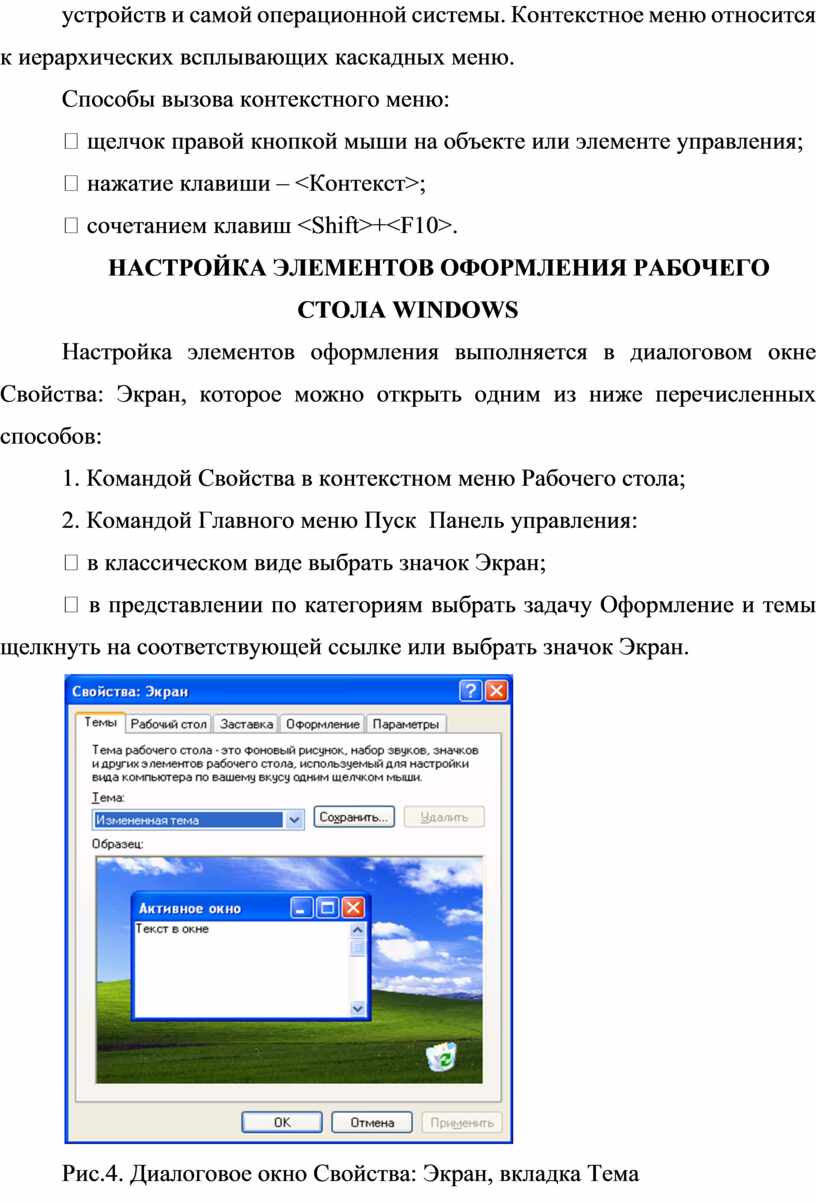Click the recycle bin icon in the preview
This screenshot has height=1203, width=816.
(441, 1056)
